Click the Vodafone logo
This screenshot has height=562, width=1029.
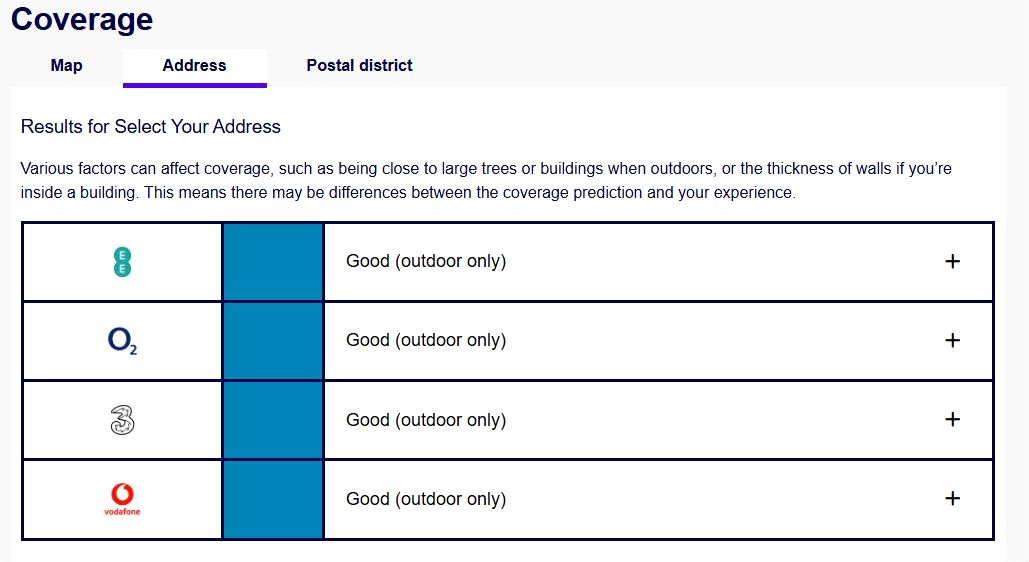[122, 499]
